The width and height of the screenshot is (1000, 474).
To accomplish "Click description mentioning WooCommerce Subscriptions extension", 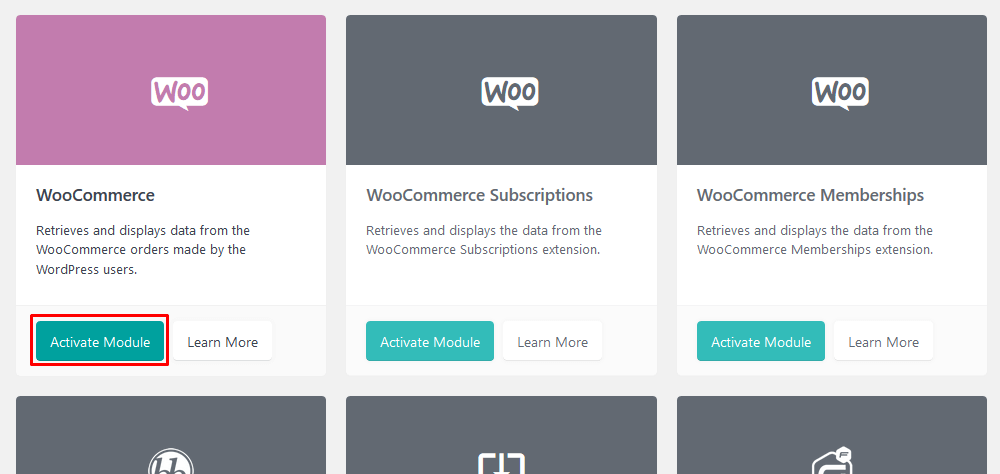I will pos(484,240).
